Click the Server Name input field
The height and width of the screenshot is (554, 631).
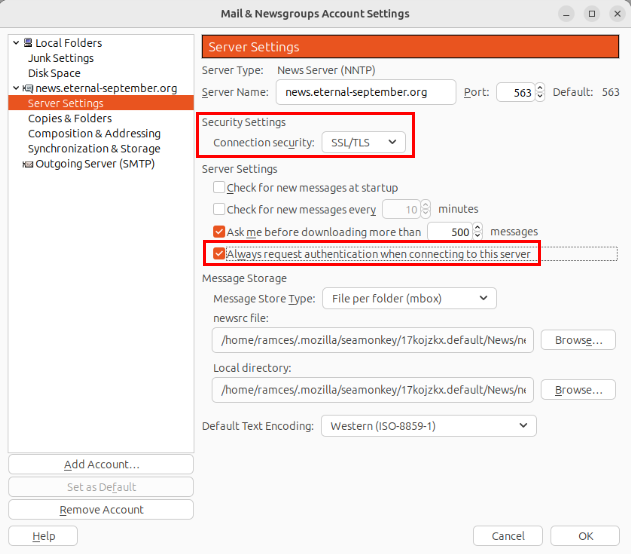pos(366,92)
